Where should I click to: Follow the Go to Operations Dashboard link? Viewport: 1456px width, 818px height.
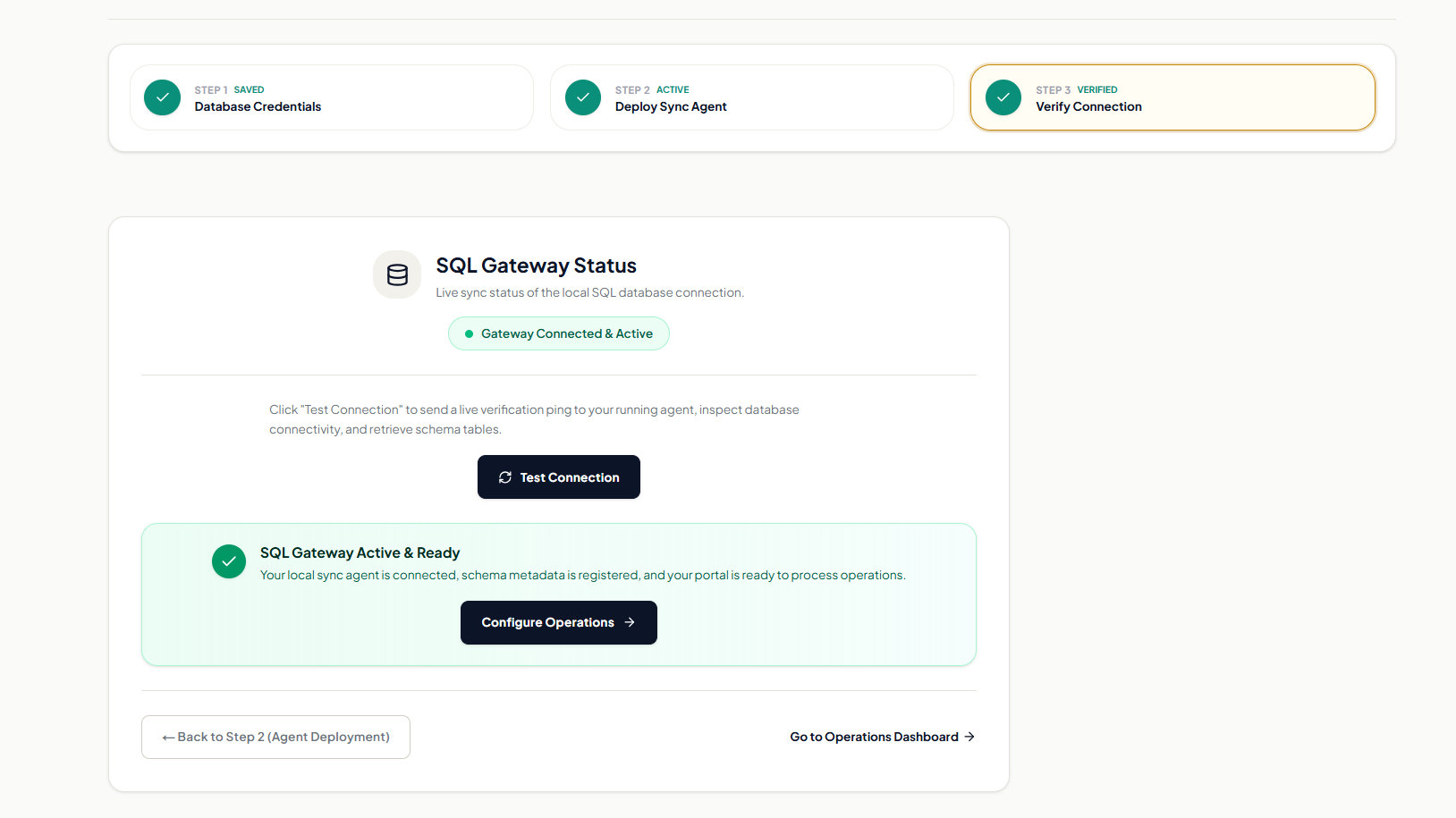pyautogui.click(x=883, y=737)
